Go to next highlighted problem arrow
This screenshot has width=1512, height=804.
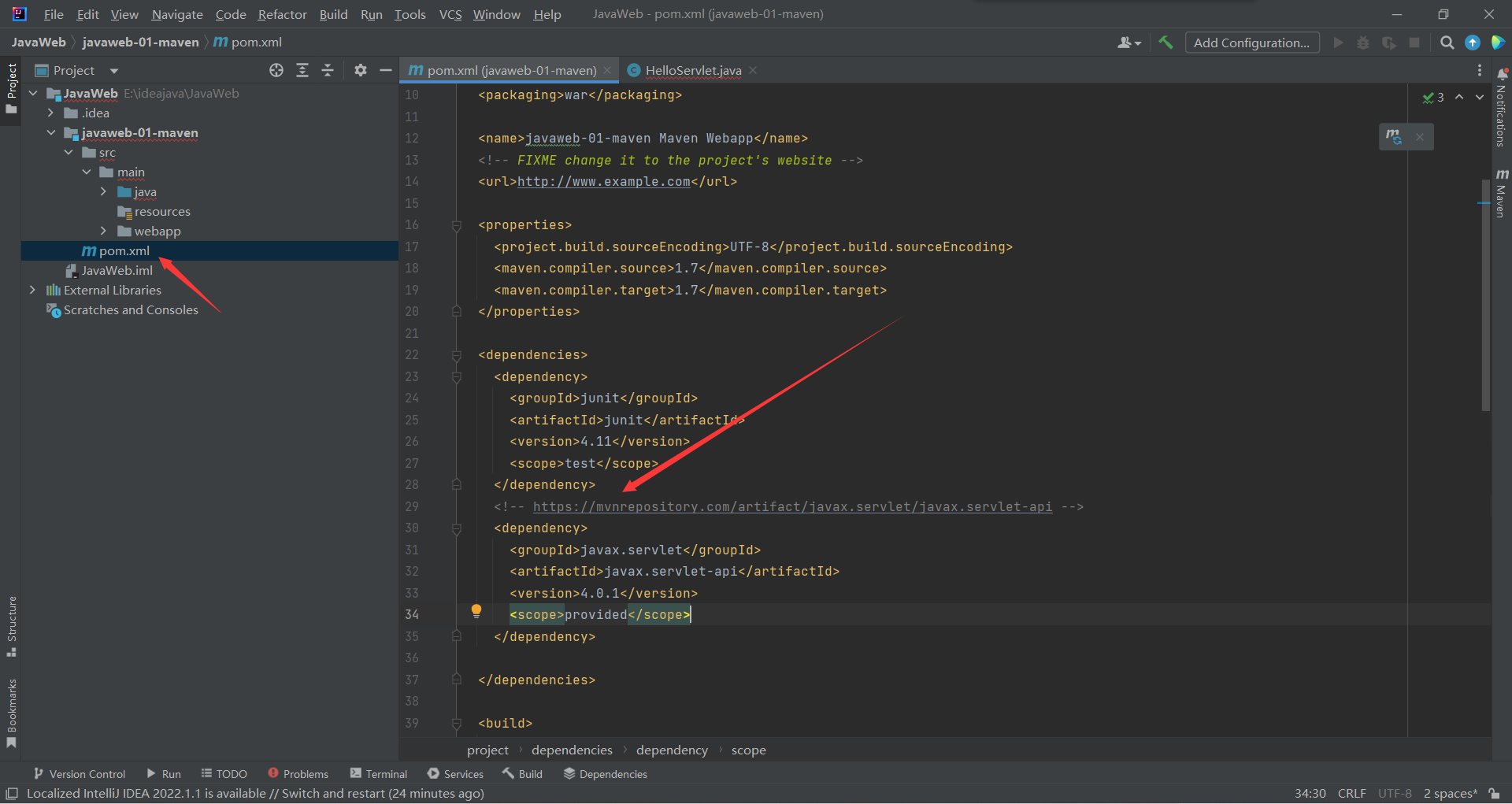pos(1480,97)
